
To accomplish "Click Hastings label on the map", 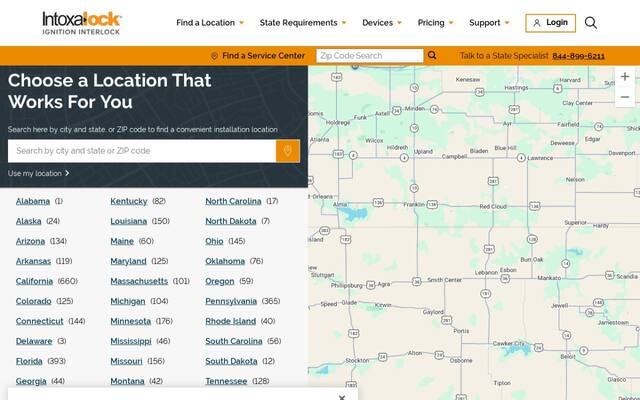I will (x=516, y=88).
